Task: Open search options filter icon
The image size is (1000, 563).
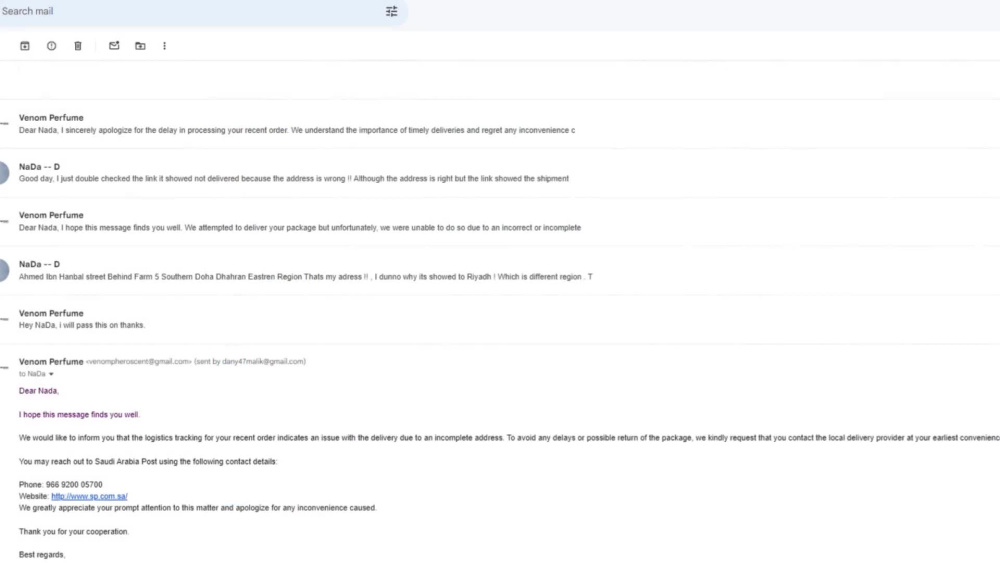Action: (x=392, y=11)
